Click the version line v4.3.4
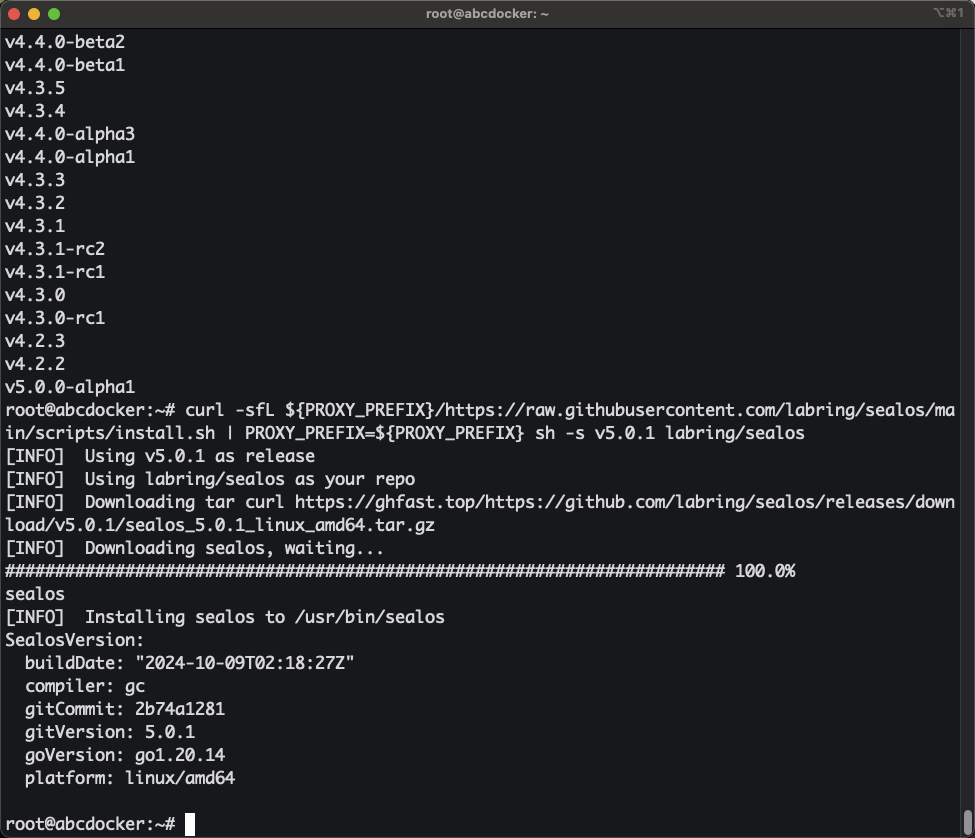The height and width of the screenshot is (838, 975). (x=35, y=111)
